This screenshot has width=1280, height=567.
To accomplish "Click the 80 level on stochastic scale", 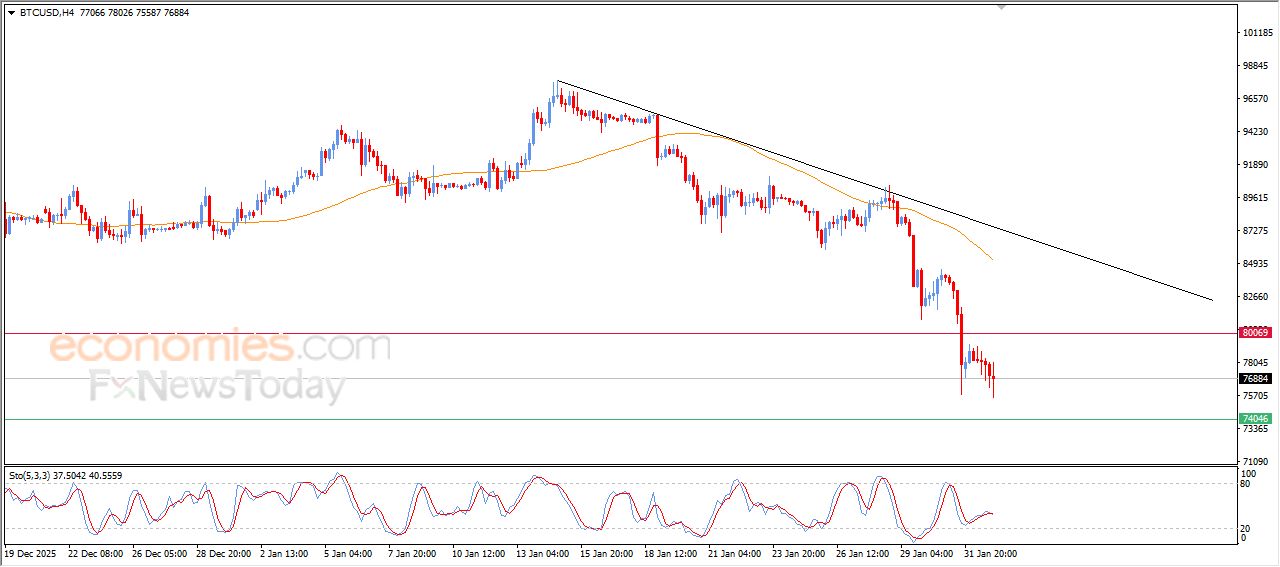I will pyautogui.click(x=1246, y=484).
